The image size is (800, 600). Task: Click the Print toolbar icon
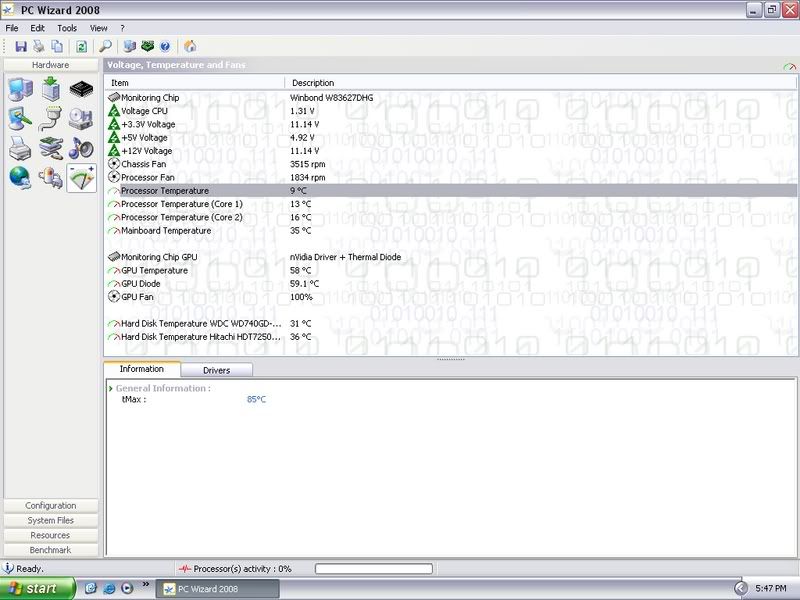point(39,46)
